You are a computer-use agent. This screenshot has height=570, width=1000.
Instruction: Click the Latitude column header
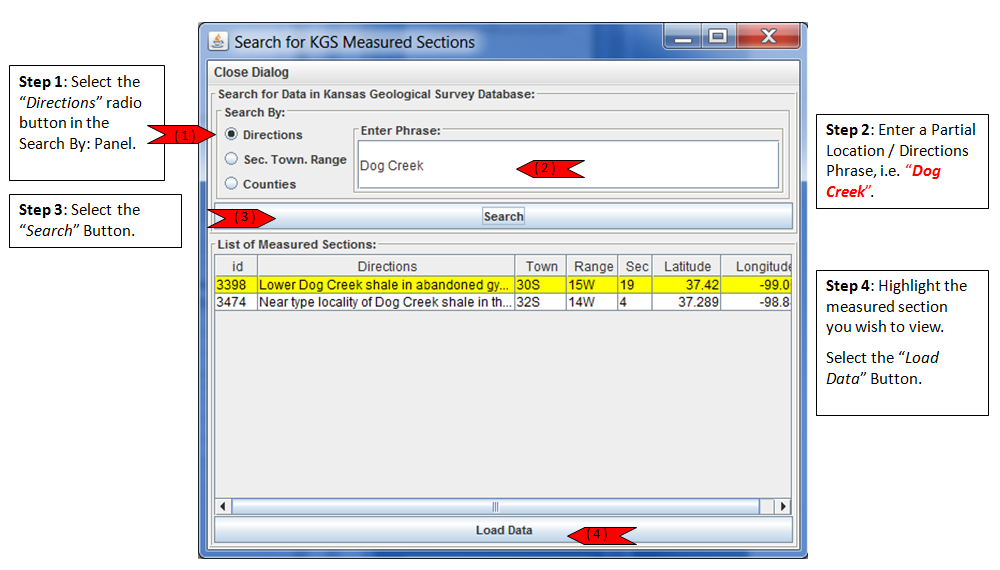(x=687, y=266)
